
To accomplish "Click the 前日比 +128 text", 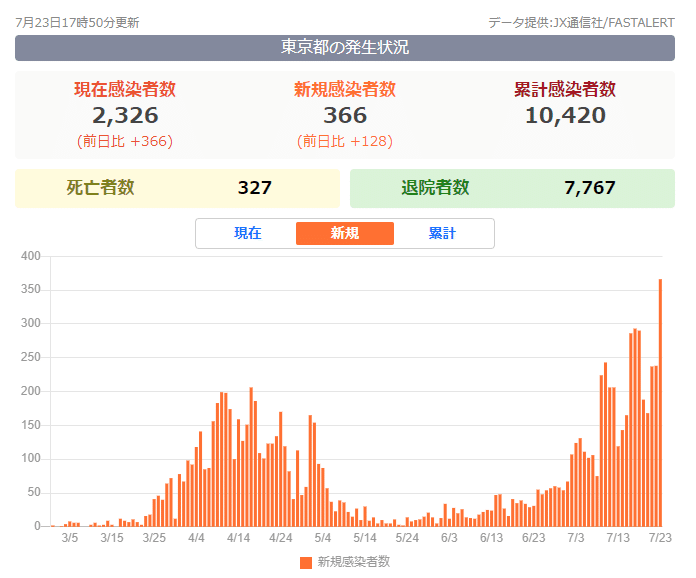I will tap(345, 141).
